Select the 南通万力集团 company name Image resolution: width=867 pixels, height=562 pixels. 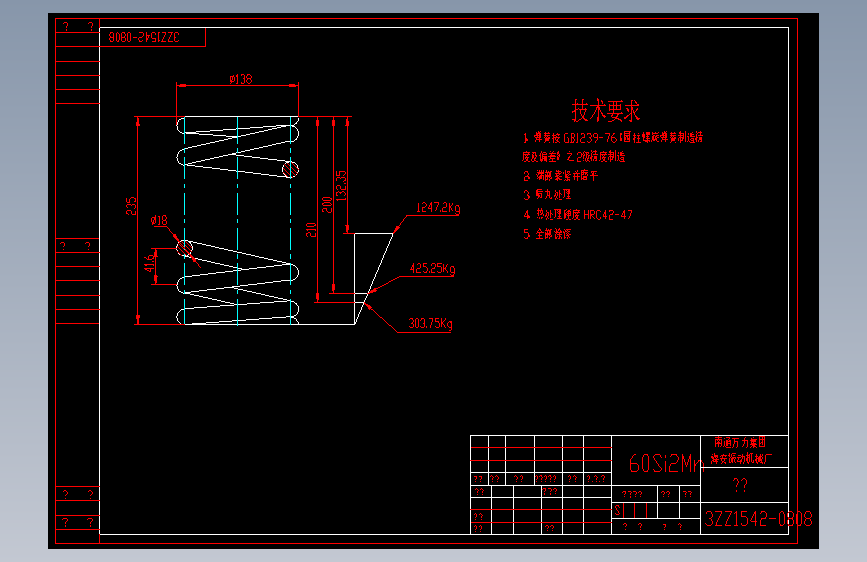(x=740, y=442)
